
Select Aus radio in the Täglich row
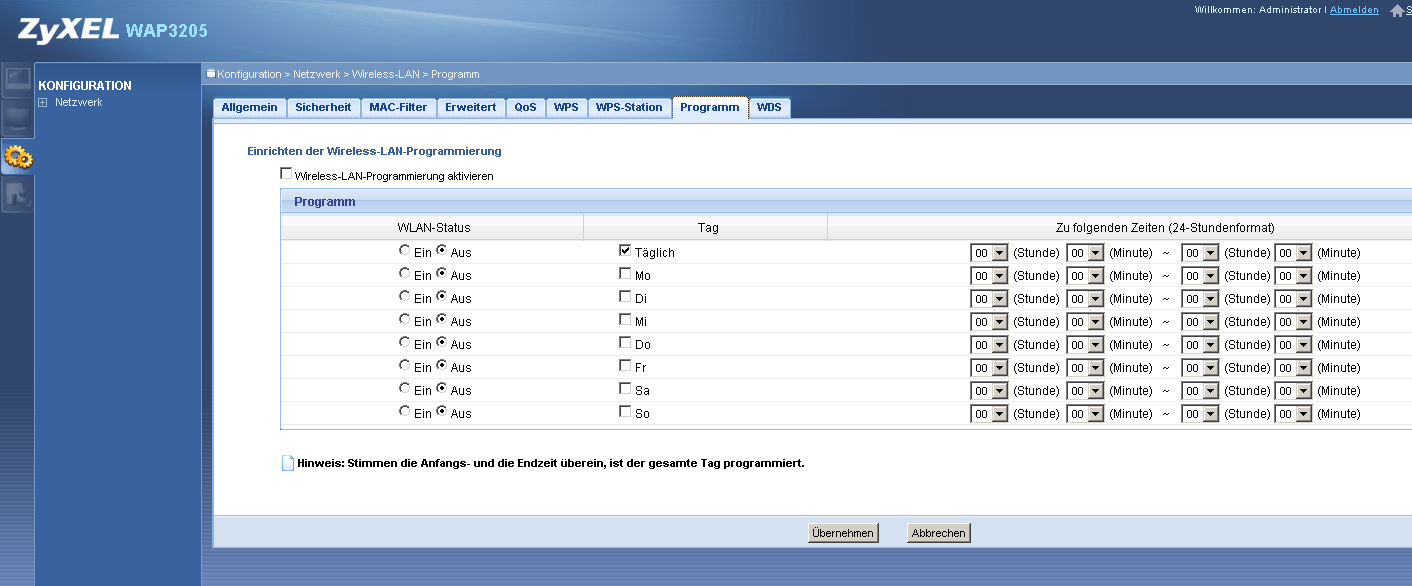(x=441, y=251)
